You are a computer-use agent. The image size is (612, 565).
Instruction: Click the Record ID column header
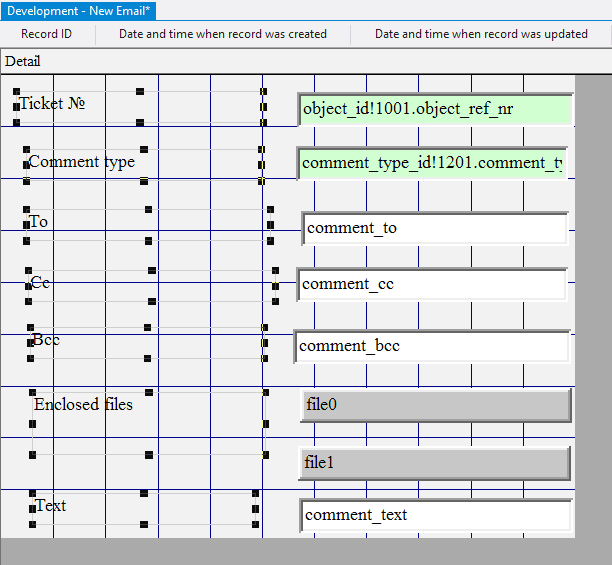[46, 34]
